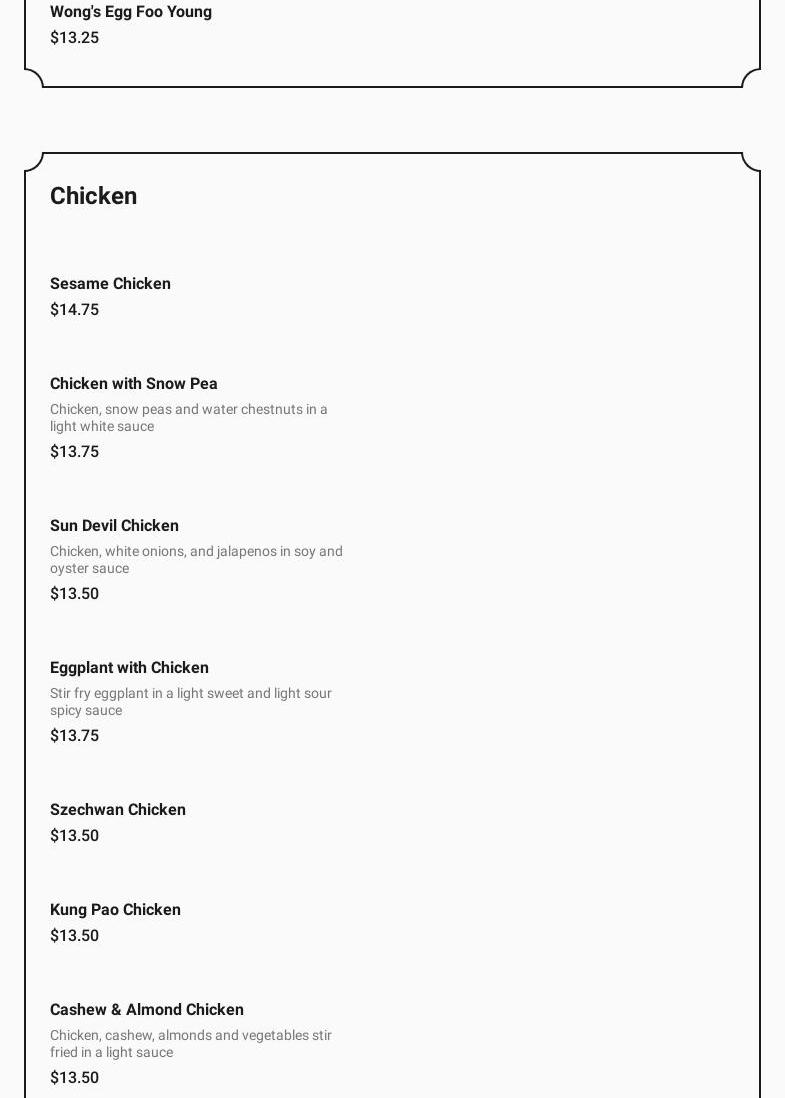Click the Sun Devil Chicken $13.50 price
The image size is (785, 1098).
tap(74, 594)
